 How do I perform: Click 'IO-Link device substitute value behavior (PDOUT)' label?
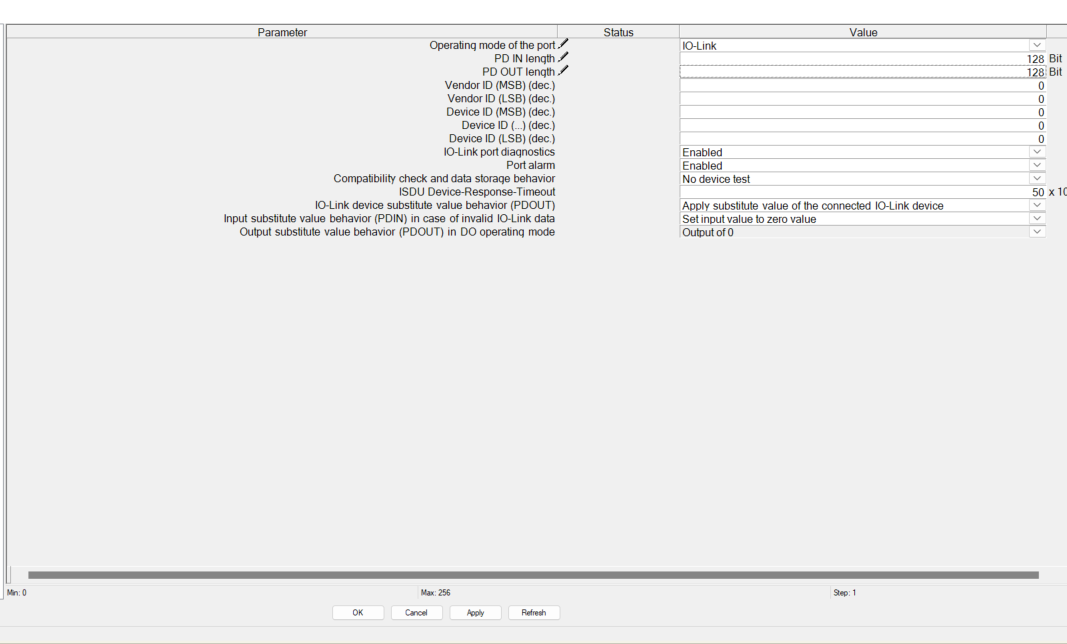pos(435,205)
